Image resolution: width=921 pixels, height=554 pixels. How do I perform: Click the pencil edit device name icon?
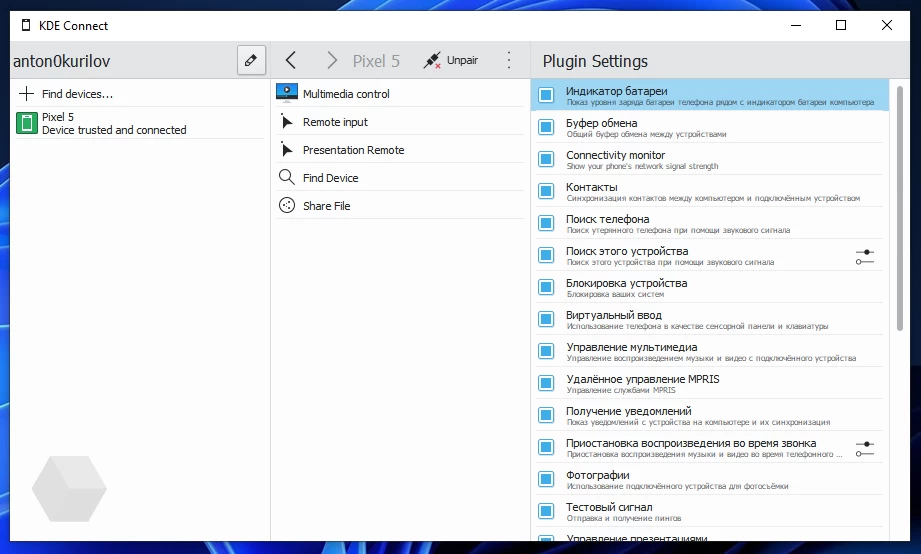point(251,60)
